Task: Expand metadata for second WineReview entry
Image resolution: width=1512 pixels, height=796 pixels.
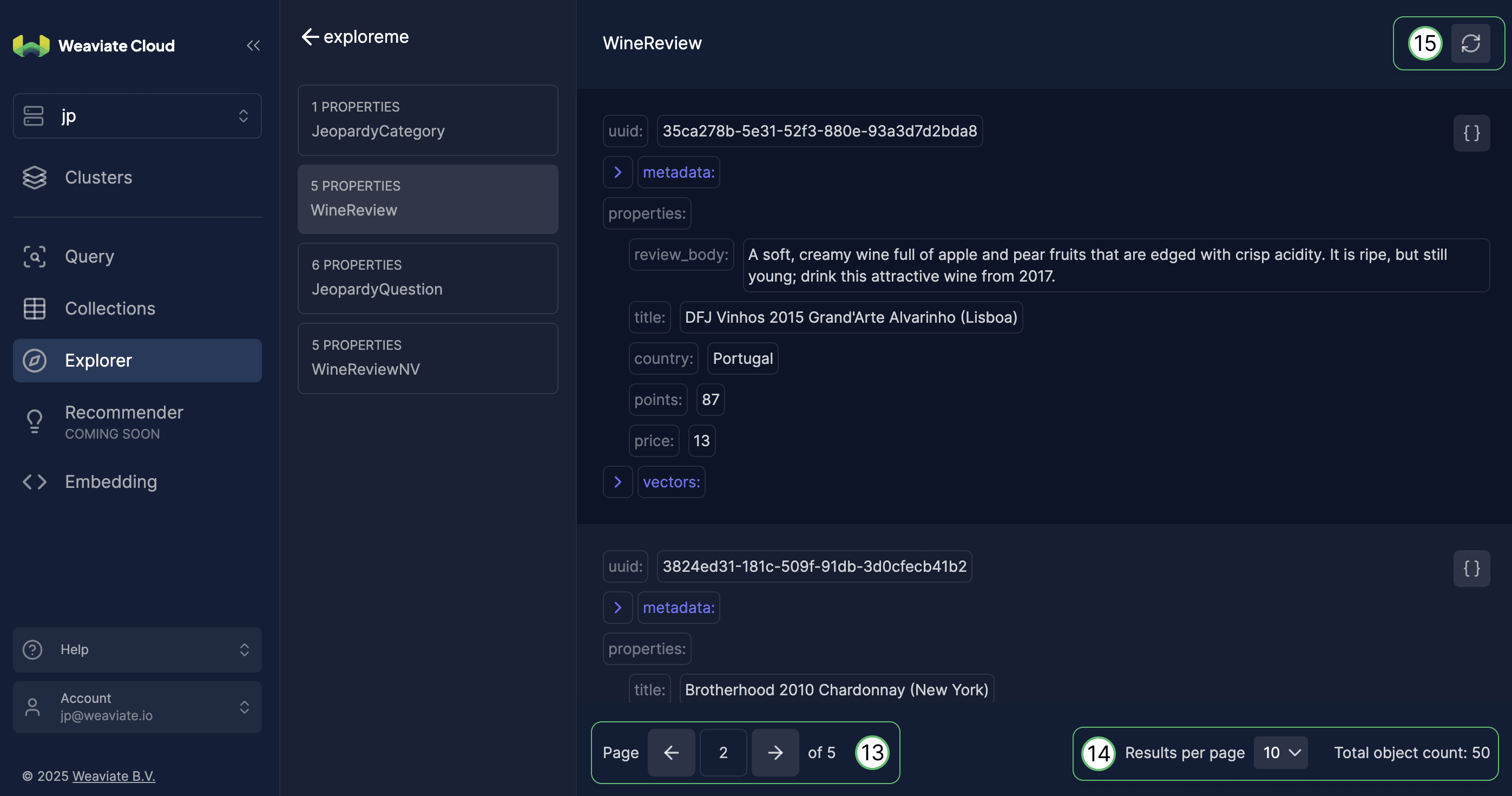Action: pyautogui.click(x=618, y=607)
